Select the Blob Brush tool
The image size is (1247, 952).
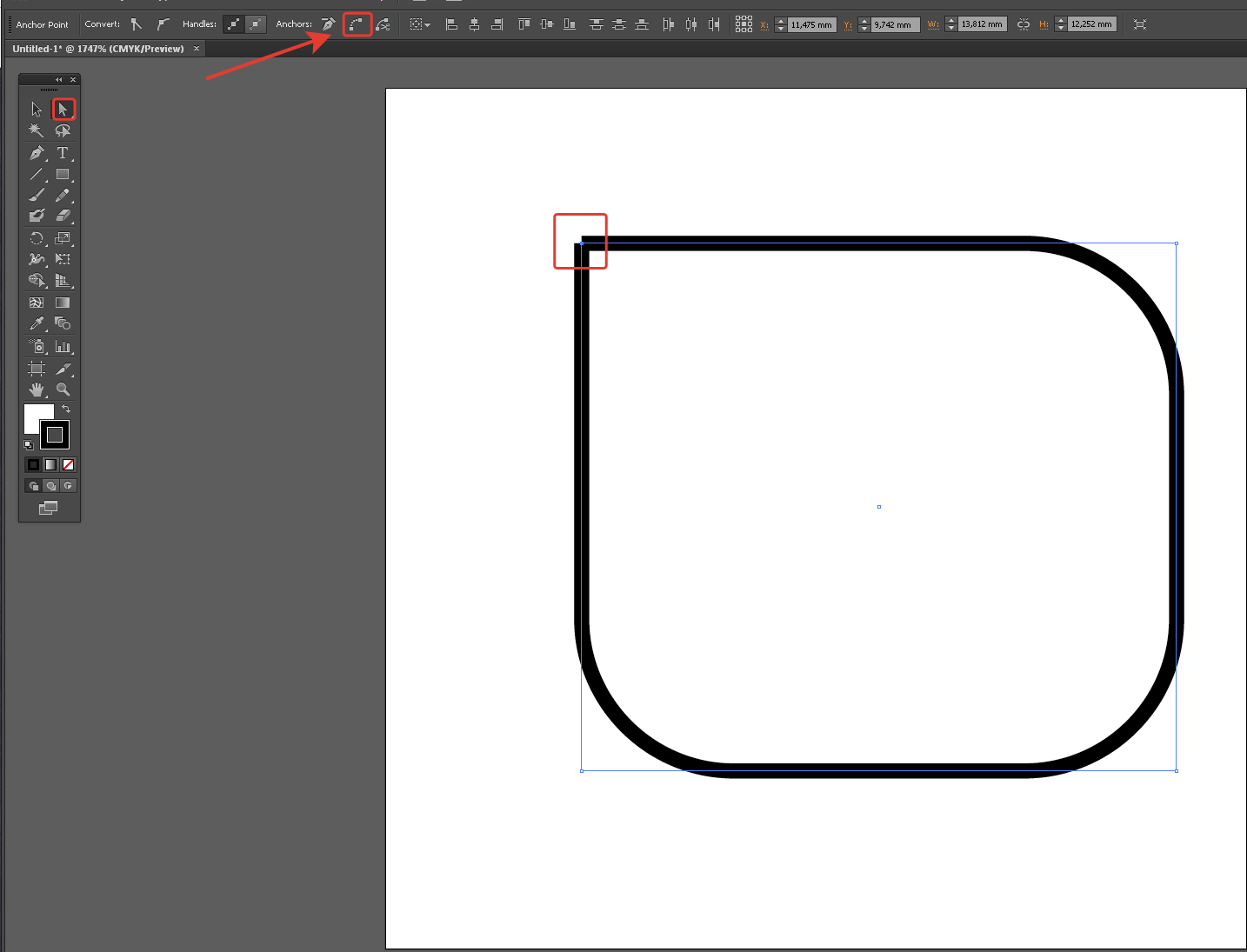click(37, 216)
